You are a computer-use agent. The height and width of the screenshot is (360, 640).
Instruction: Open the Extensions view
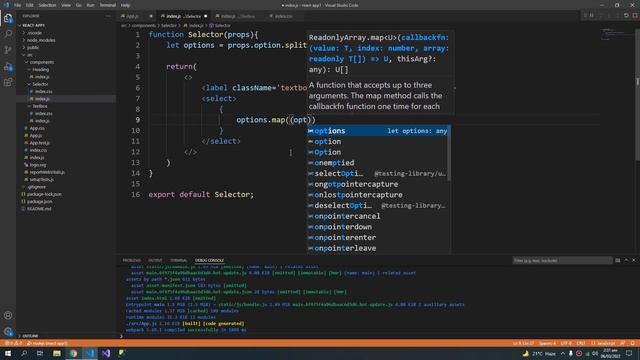click(x=8, y=82)
